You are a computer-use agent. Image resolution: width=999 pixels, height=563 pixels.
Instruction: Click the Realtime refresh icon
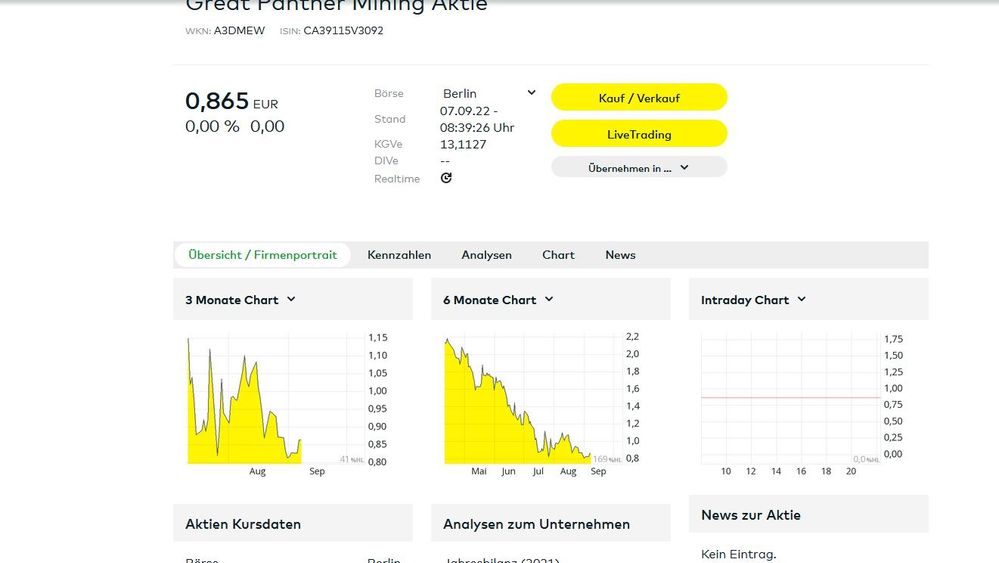446,178
